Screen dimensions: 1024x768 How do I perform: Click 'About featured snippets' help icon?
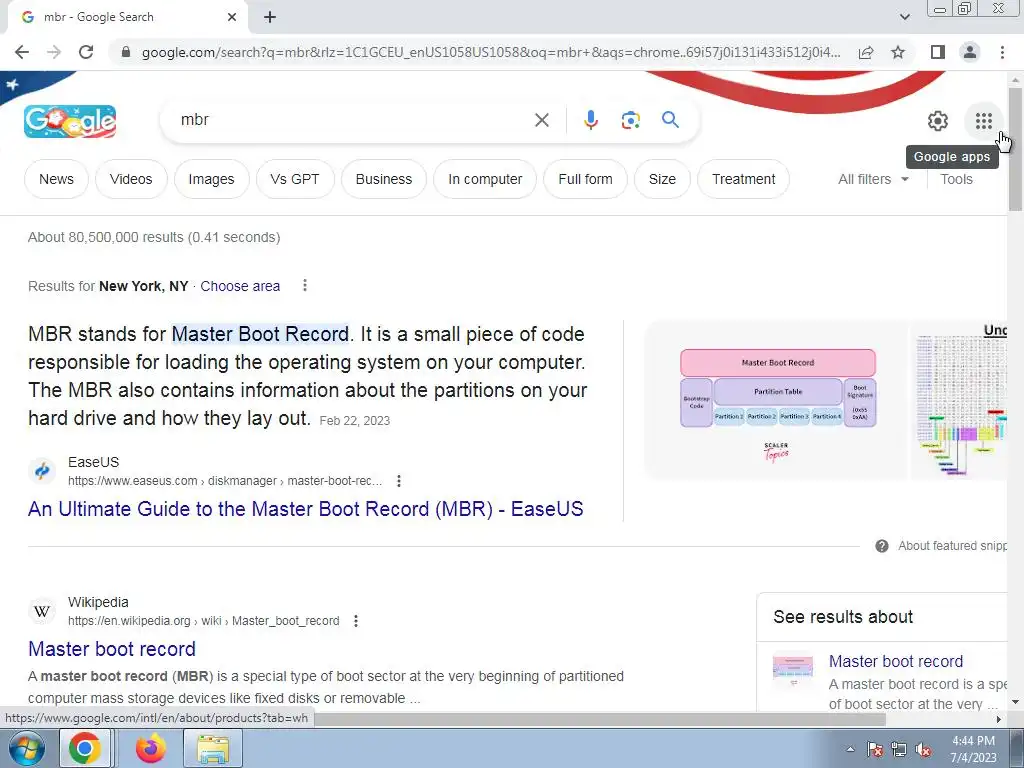pyautogui.click(x=882, y=546)
